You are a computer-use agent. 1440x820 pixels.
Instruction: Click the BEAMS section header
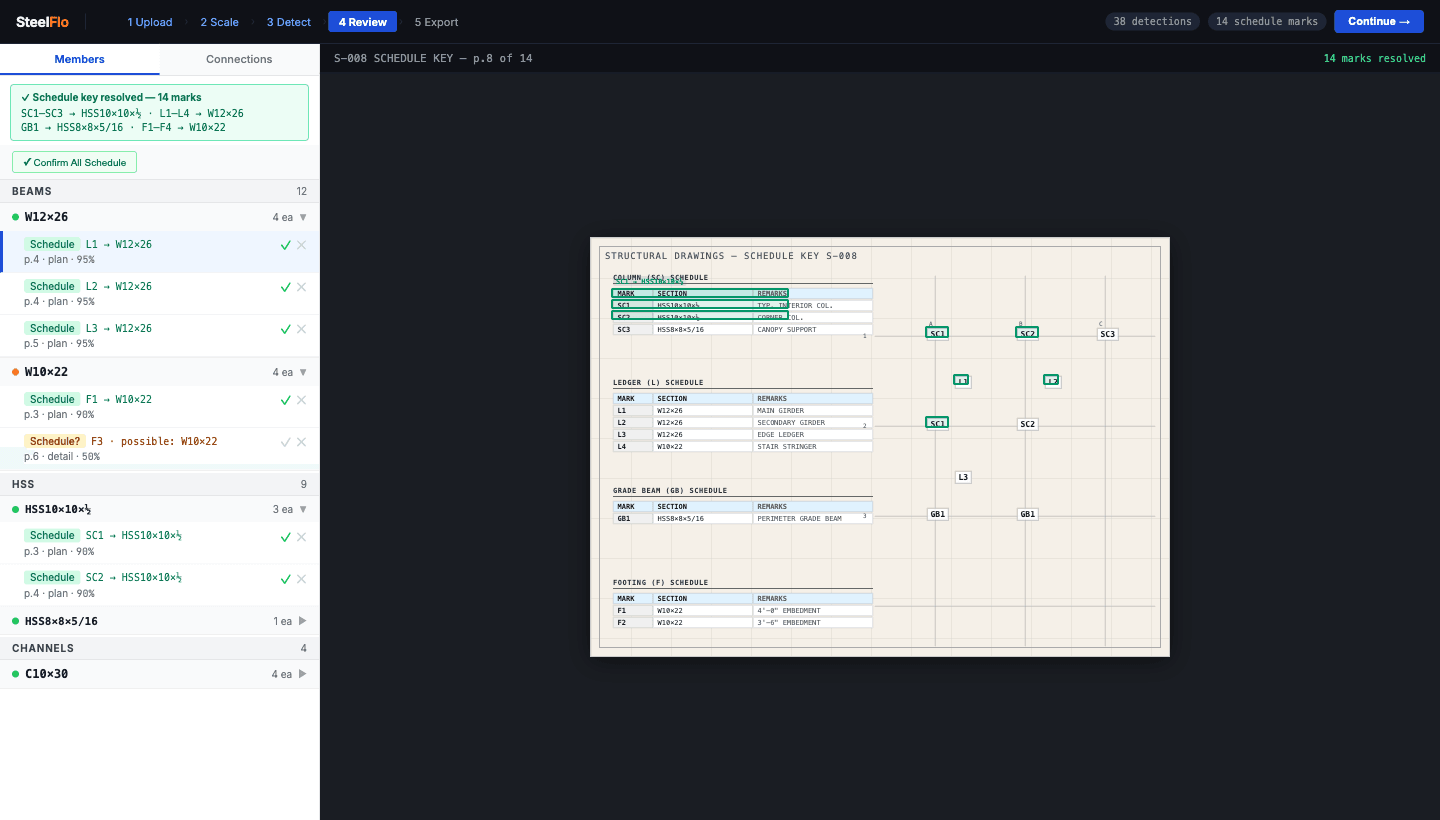pos(160,191)
